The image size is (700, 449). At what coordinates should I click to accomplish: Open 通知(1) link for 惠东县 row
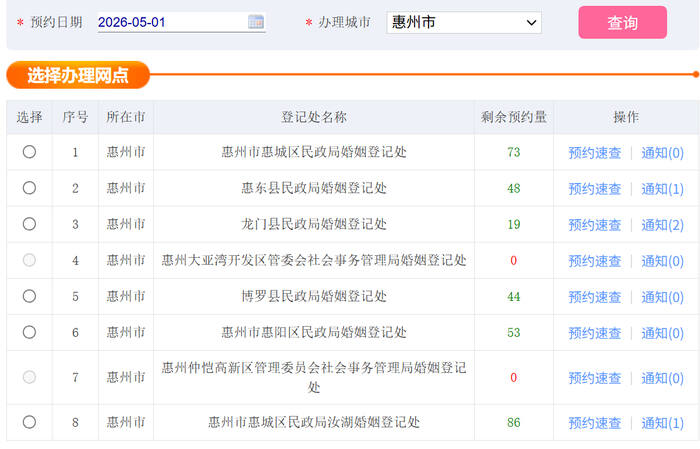[x=662, y=189]
